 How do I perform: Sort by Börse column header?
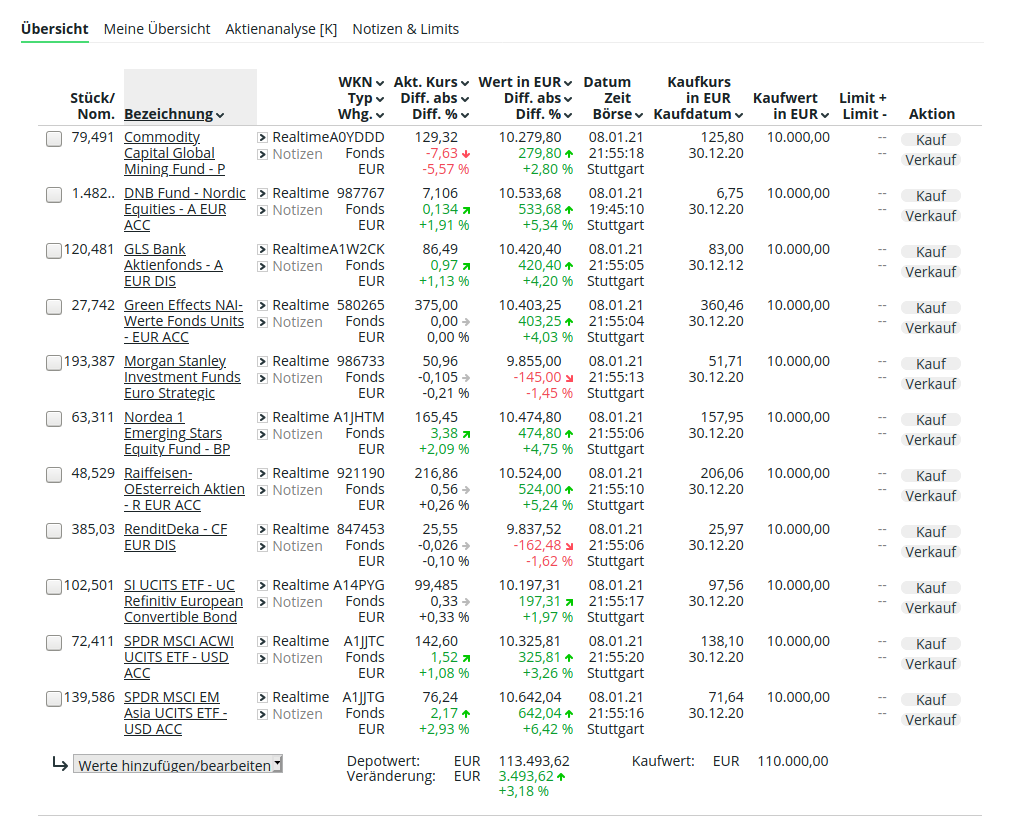618,114
